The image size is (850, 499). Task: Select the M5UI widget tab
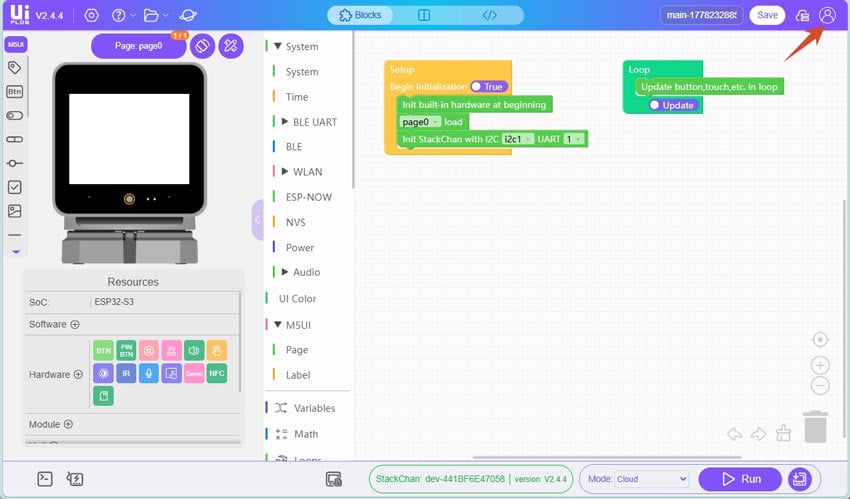coord(16,44)
